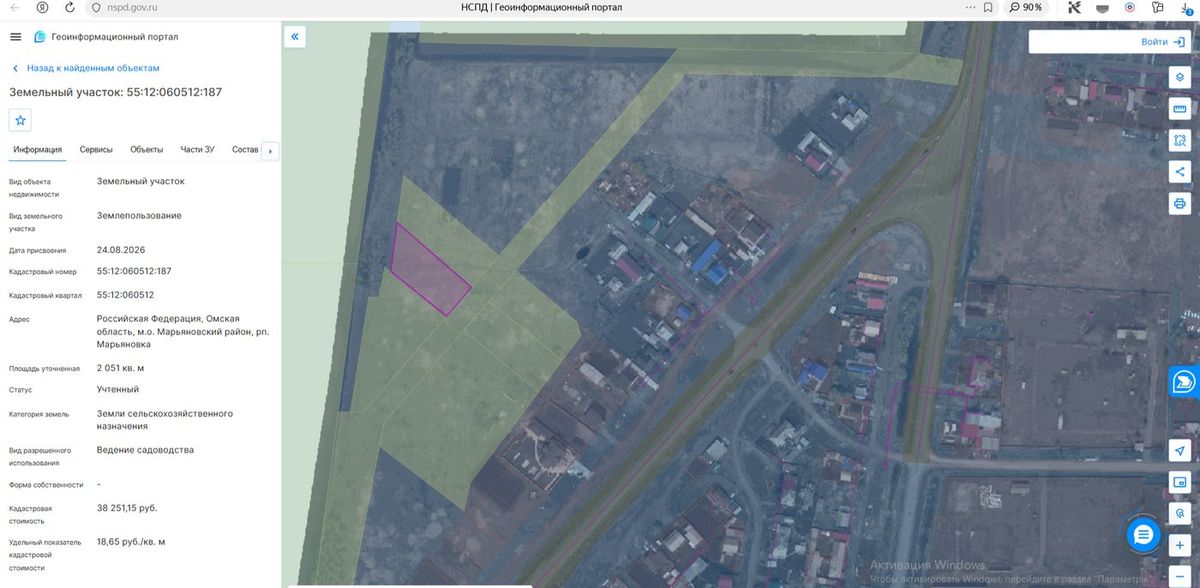This screenshot has height=588, width=1200.
Task: Go back to found objects list
Action: click(x=85, y=68)
